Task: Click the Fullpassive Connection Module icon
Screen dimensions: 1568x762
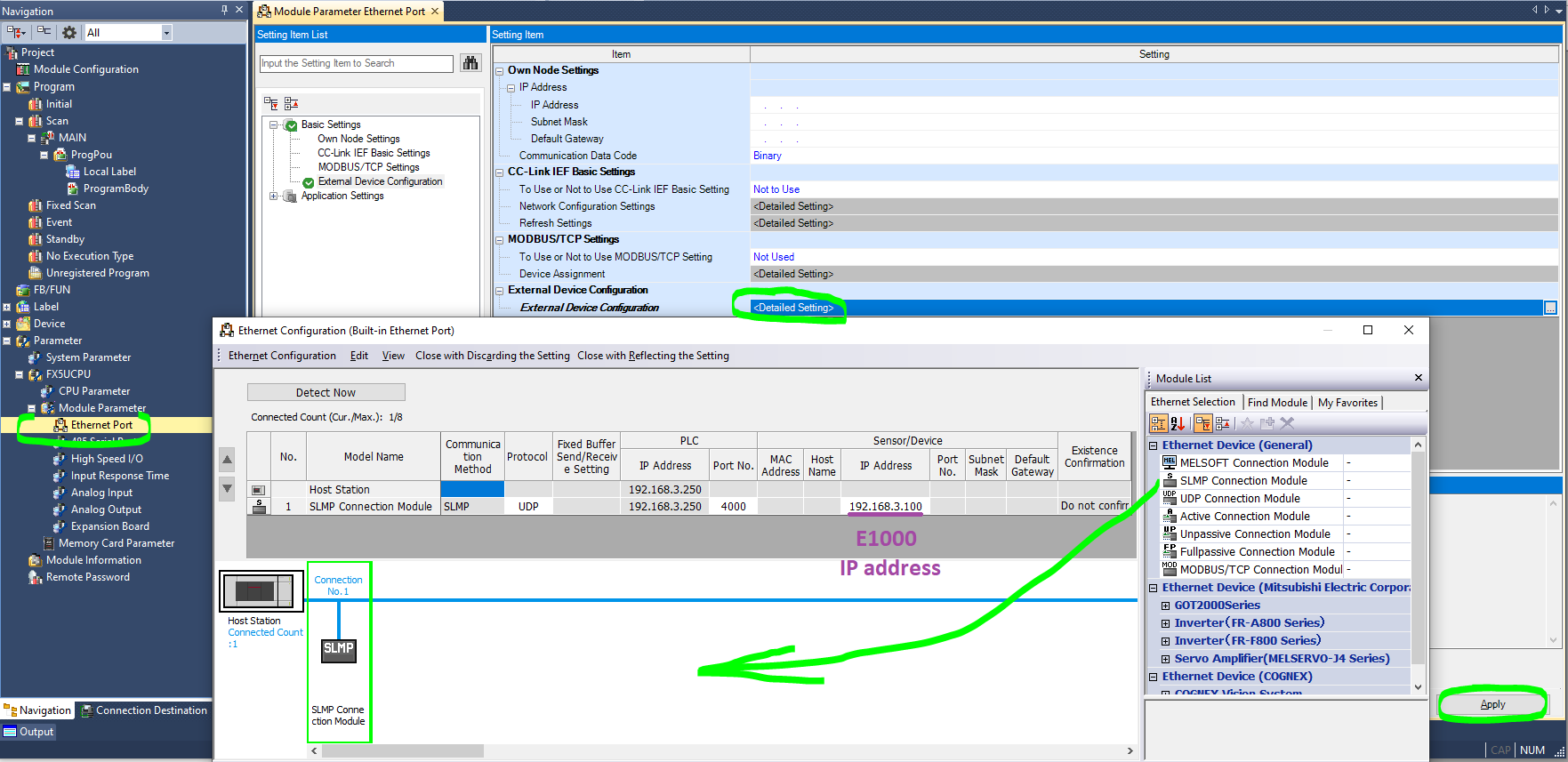Action: (x=1170, y=551)
